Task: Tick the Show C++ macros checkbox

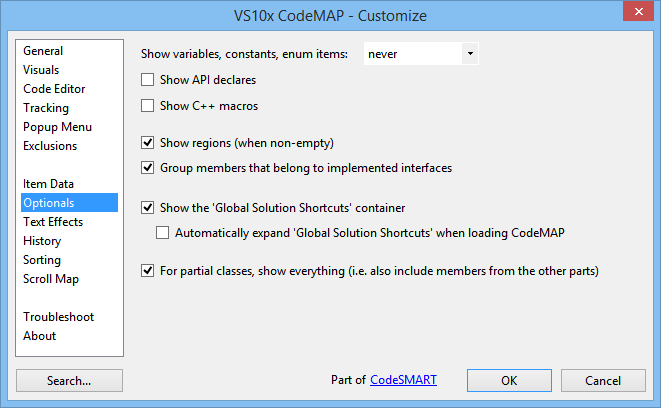Action: coord(148,105)
